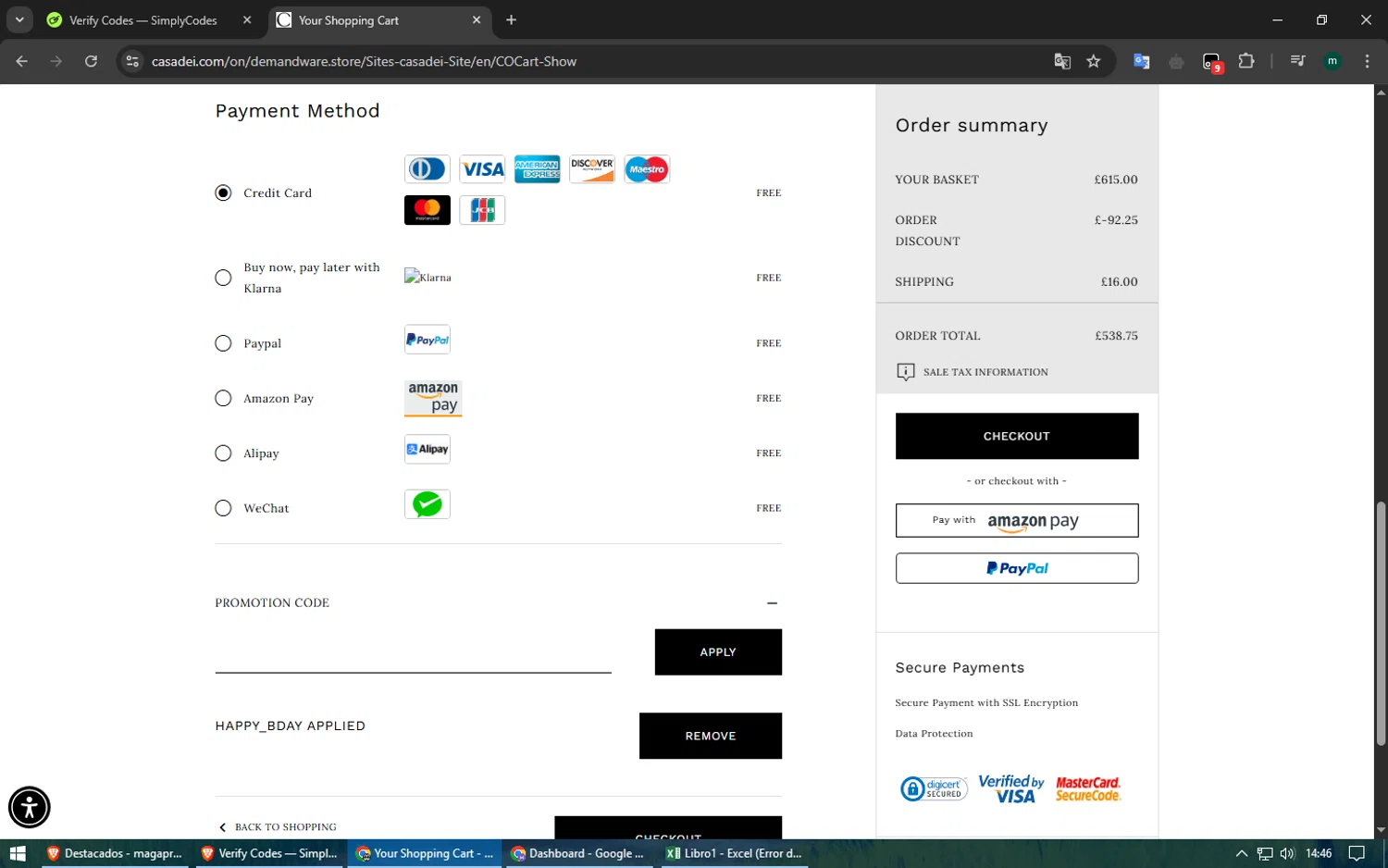Checkout with PayPal express button

(1017, 568)
